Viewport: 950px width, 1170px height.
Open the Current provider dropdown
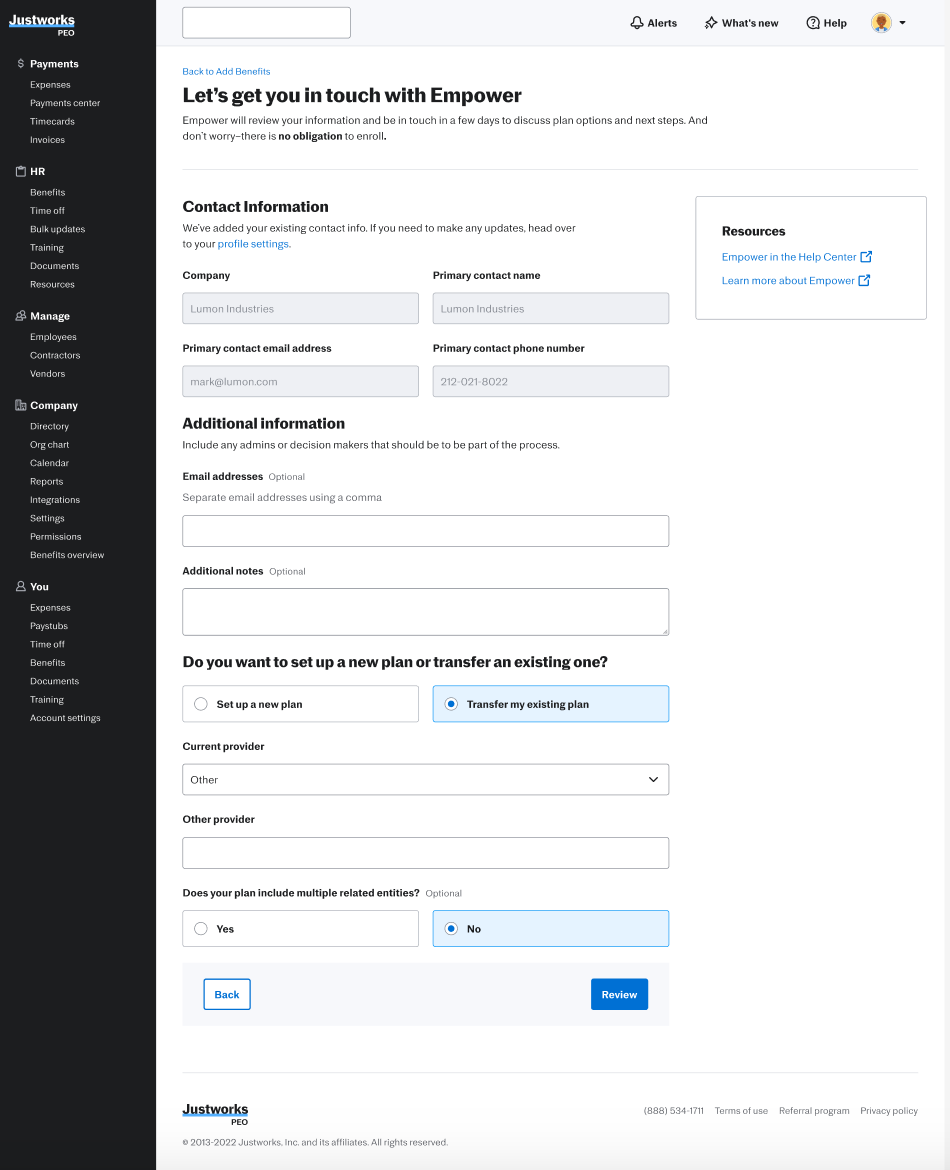tap(425, 779)
